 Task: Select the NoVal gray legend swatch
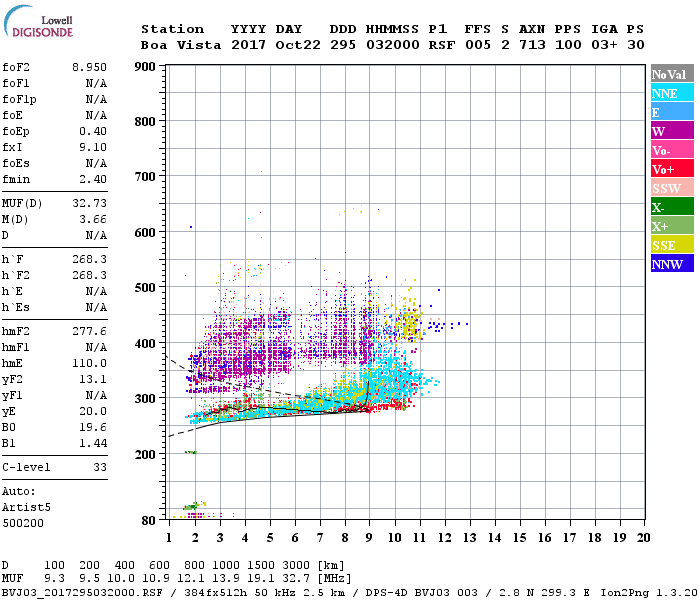click(x=671, y=74)
